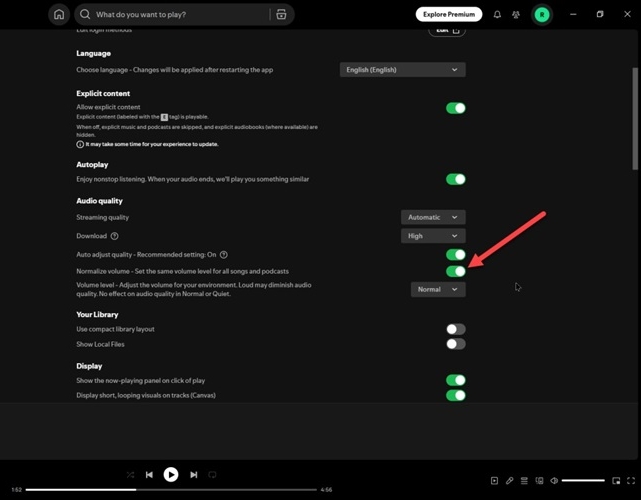
Task: Click the Display heading
Action: pyautogui.click(x=89, y=366)
